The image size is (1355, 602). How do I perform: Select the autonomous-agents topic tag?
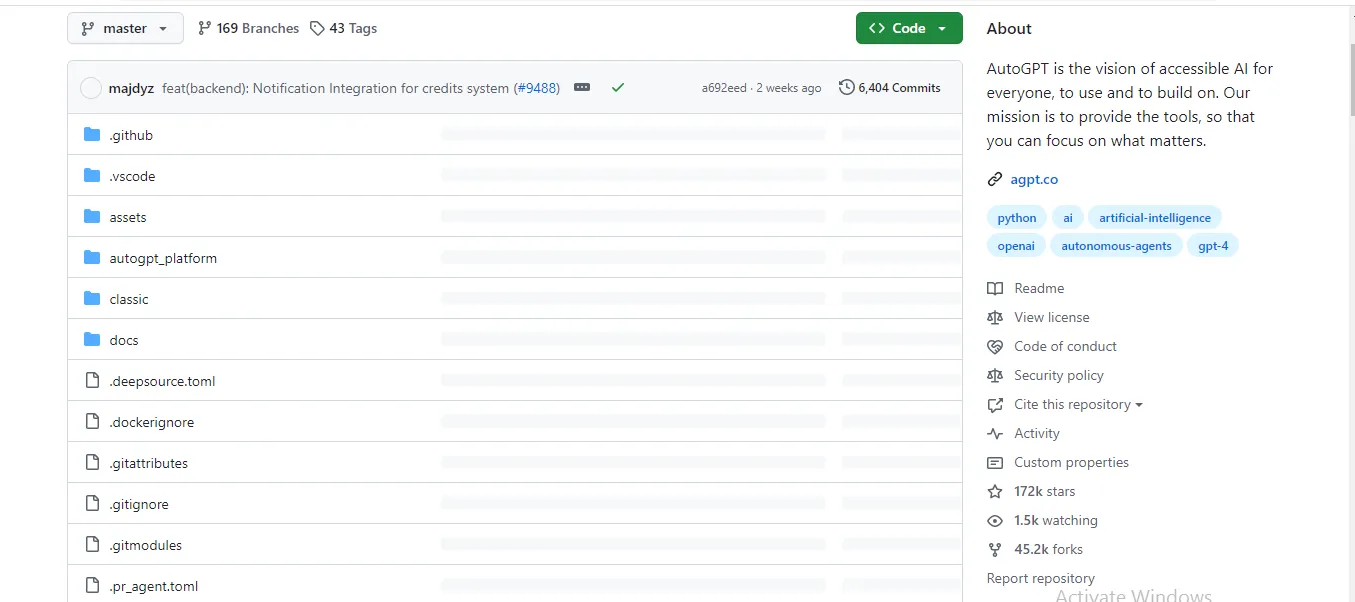click(1116, 246)
